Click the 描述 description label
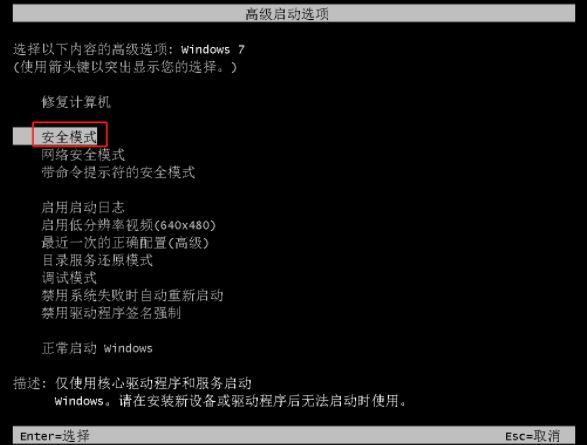The height and width of the screenshot is (445, 587). (30, 383)
